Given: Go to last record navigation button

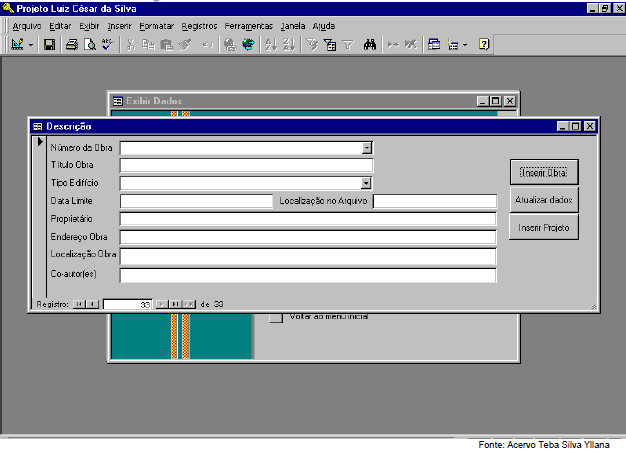Looking at the screenshot, I should [x=175, y=304].
